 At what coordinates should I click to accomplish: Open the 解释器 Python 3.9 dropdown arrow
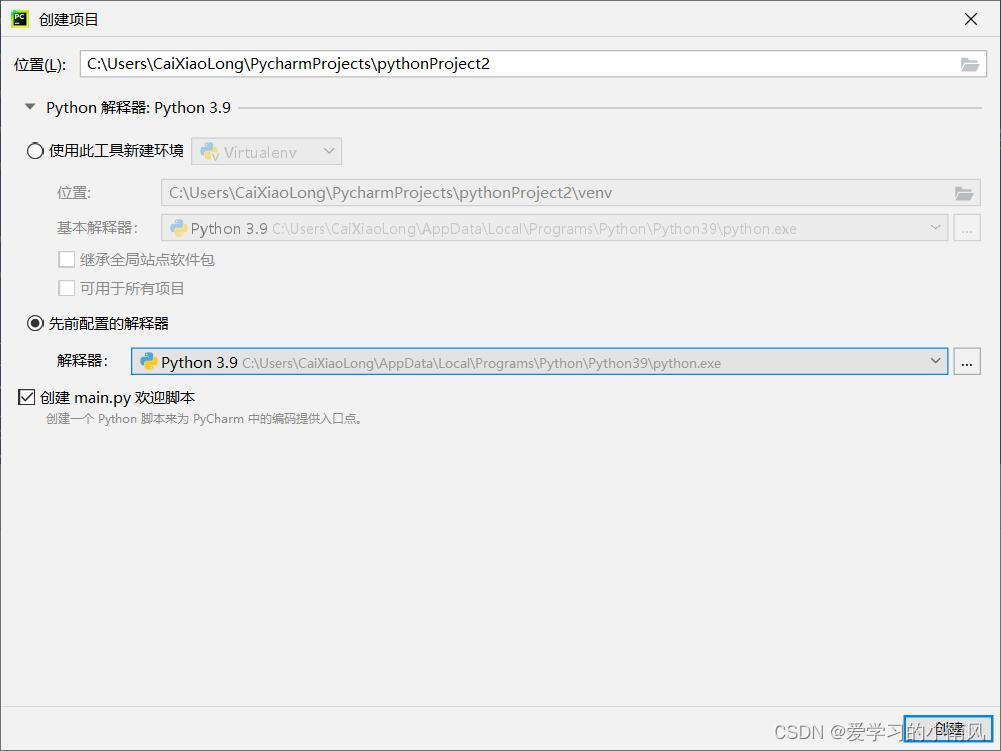pos(935,361)
